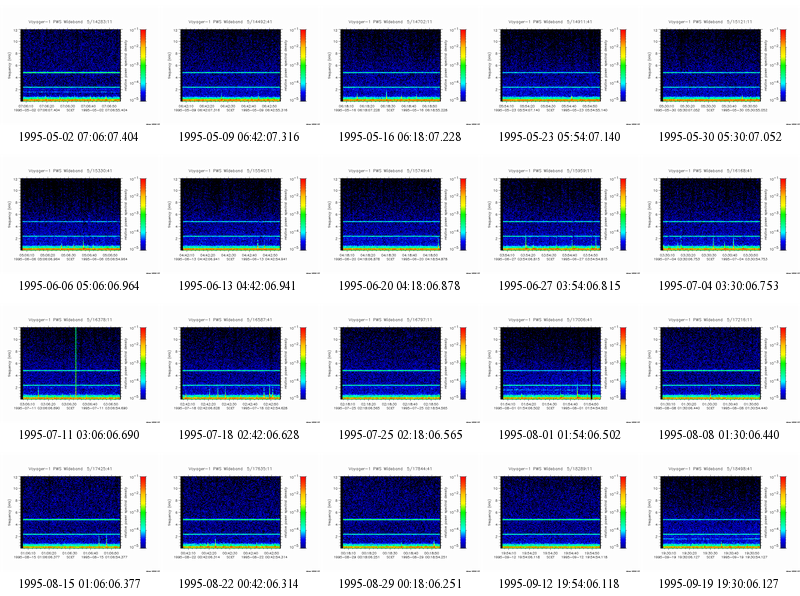Click the caption text 1995-08-15 01:06:06.377
800x596 pixels.
80,584
